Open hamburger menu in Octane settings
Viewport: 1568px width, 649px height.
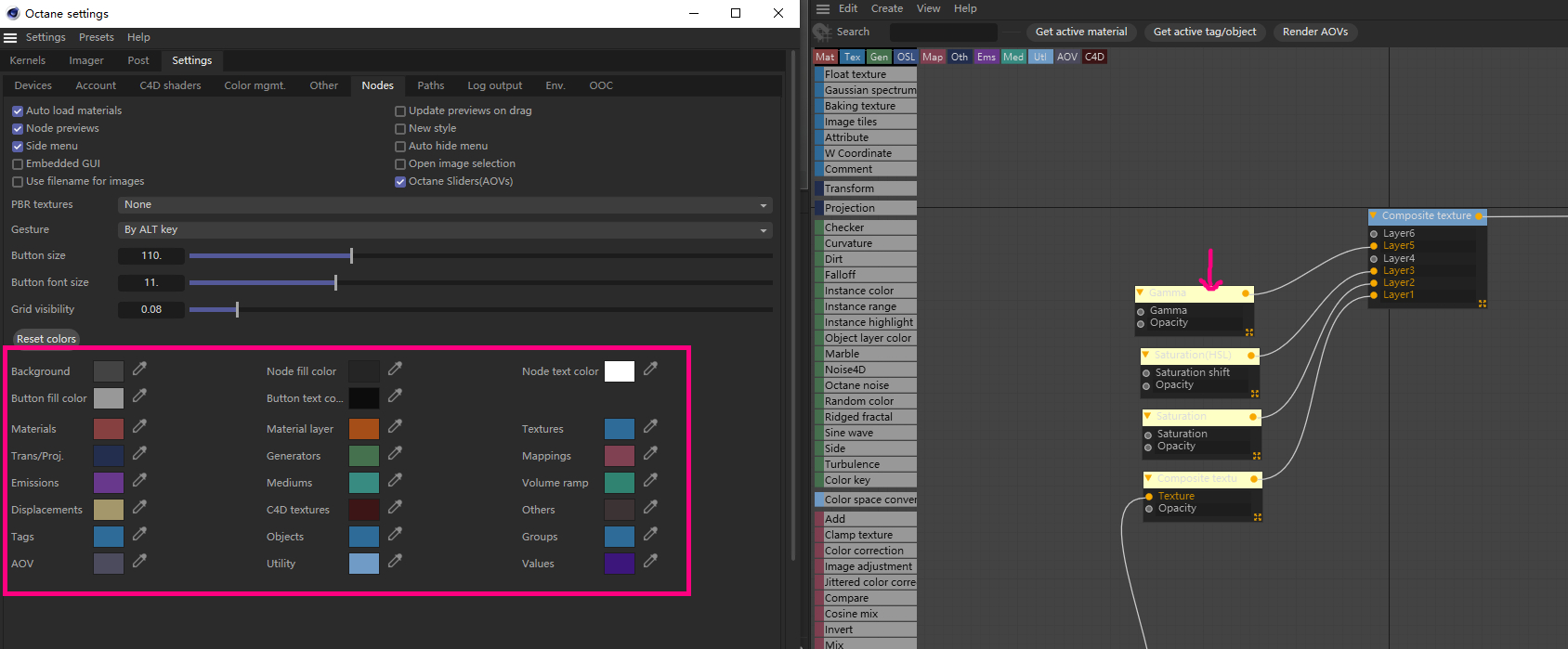click(x=10, y=38)
